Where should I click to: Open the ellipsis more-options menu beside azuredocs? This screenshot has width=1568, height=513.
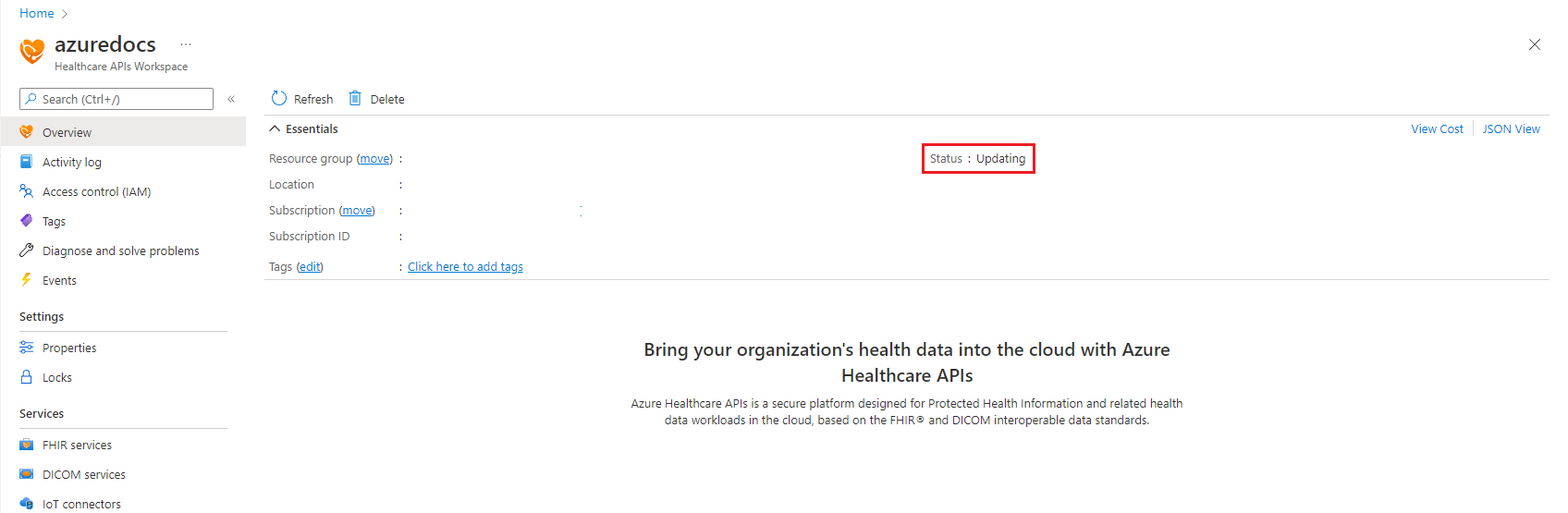pos(186,44)
